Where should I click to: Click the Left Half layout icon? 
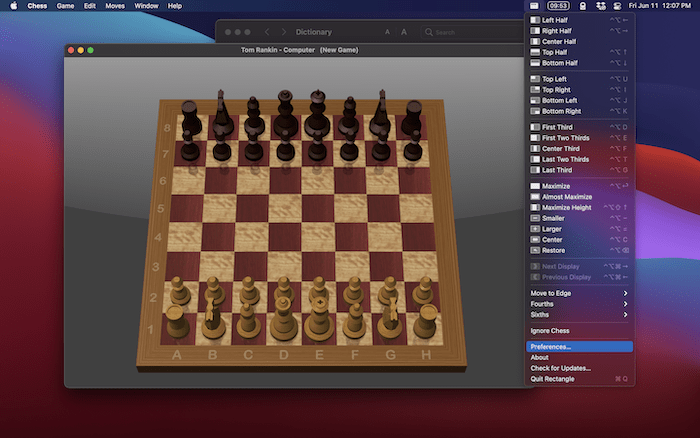tap(535, 19)
